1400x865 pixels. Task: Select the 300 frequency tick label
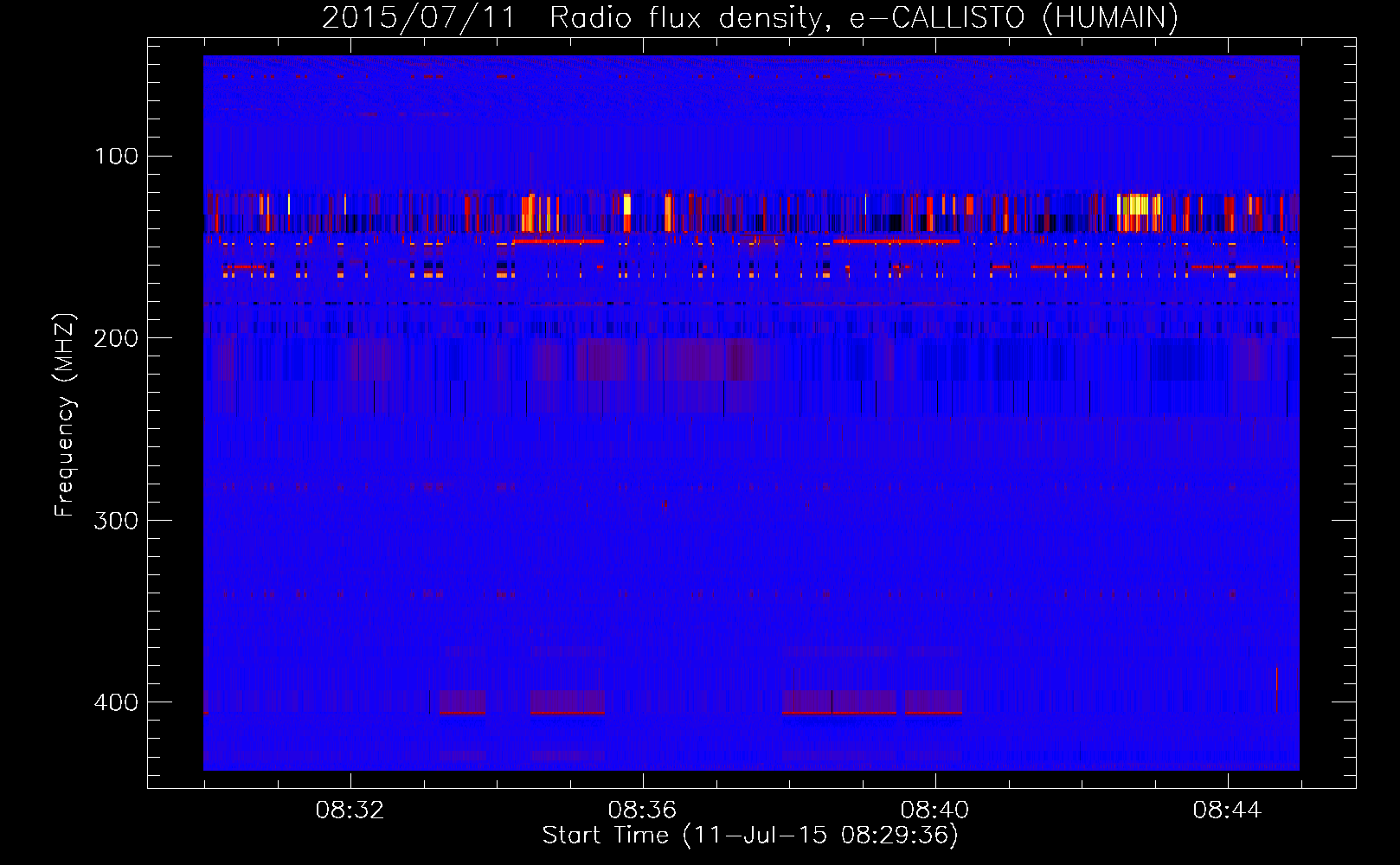116,521
